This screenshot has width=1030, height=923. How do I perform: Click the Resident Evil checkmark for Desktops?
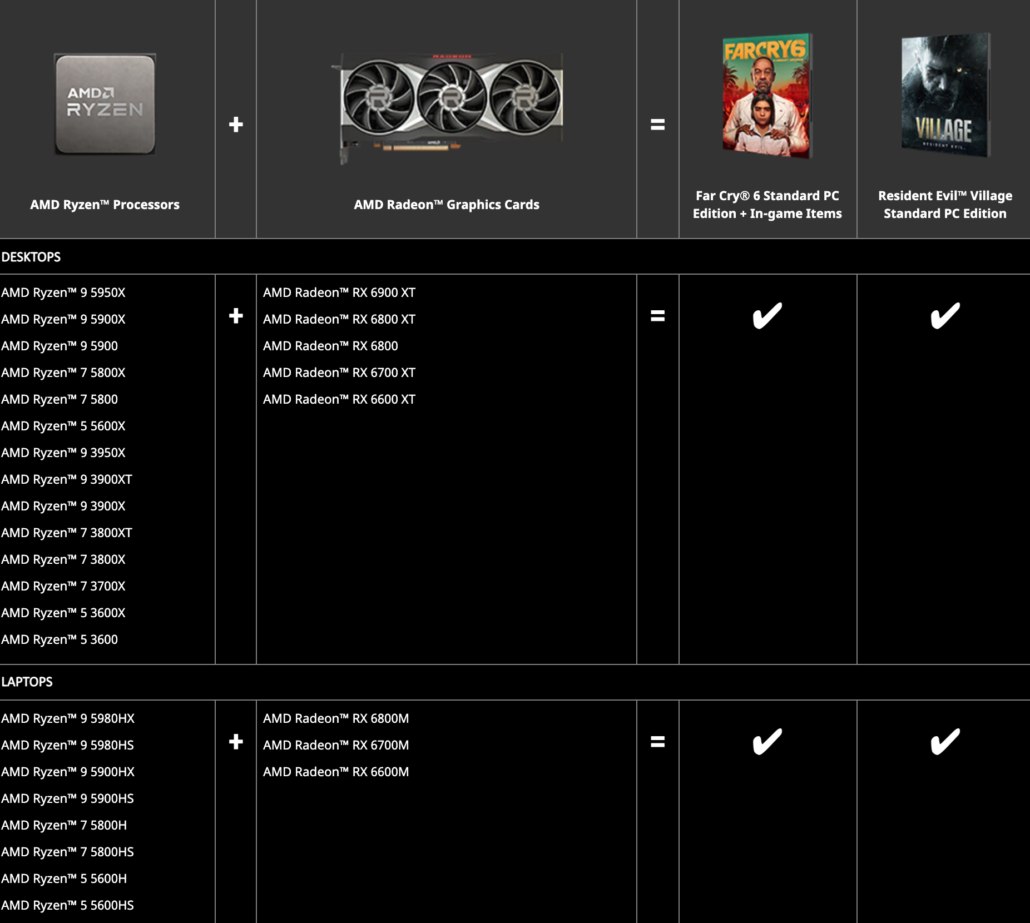[945, 315]
